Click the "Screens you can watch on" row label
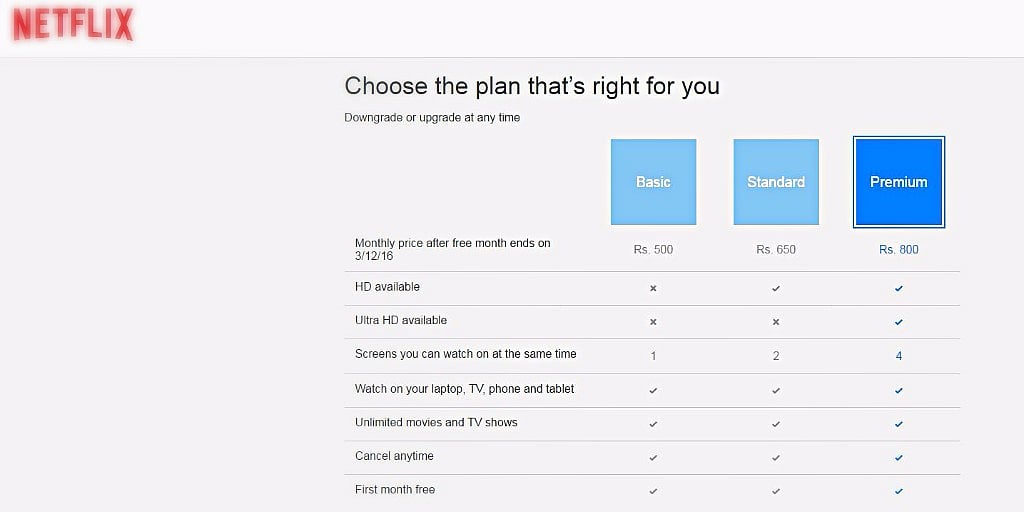Viewport: 1024px width, 512px height. 465,354
